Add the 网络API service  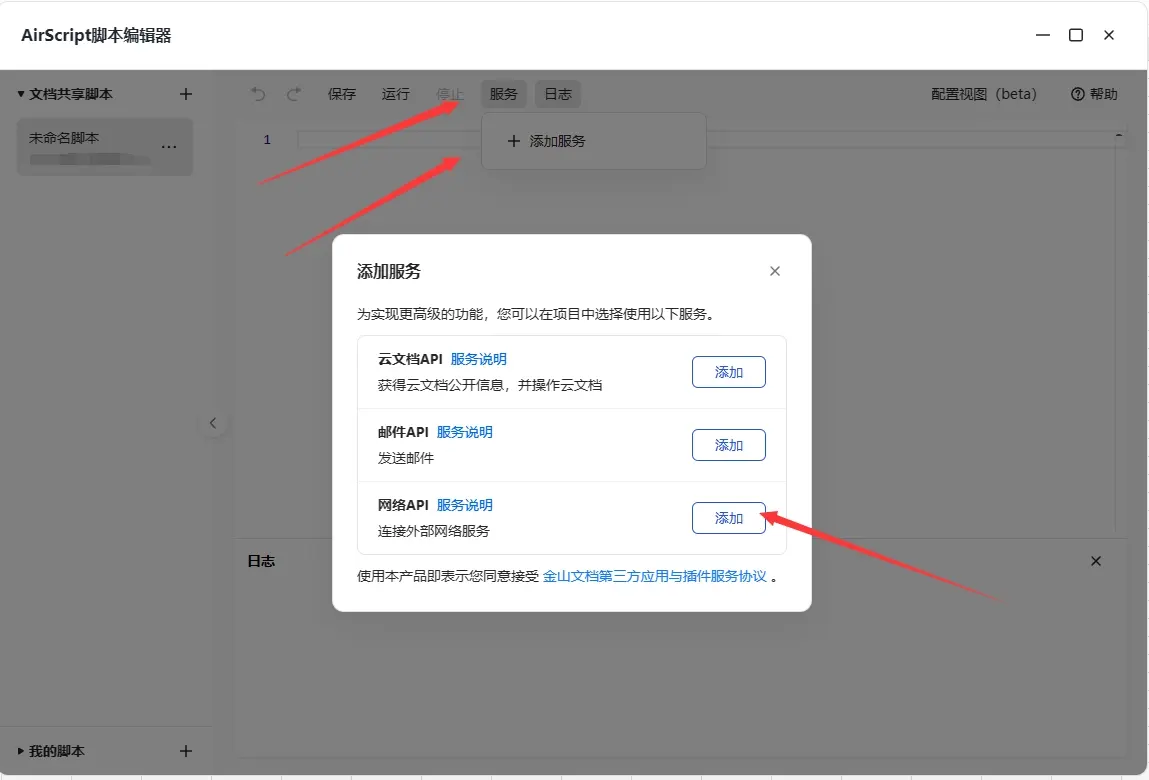728,518
